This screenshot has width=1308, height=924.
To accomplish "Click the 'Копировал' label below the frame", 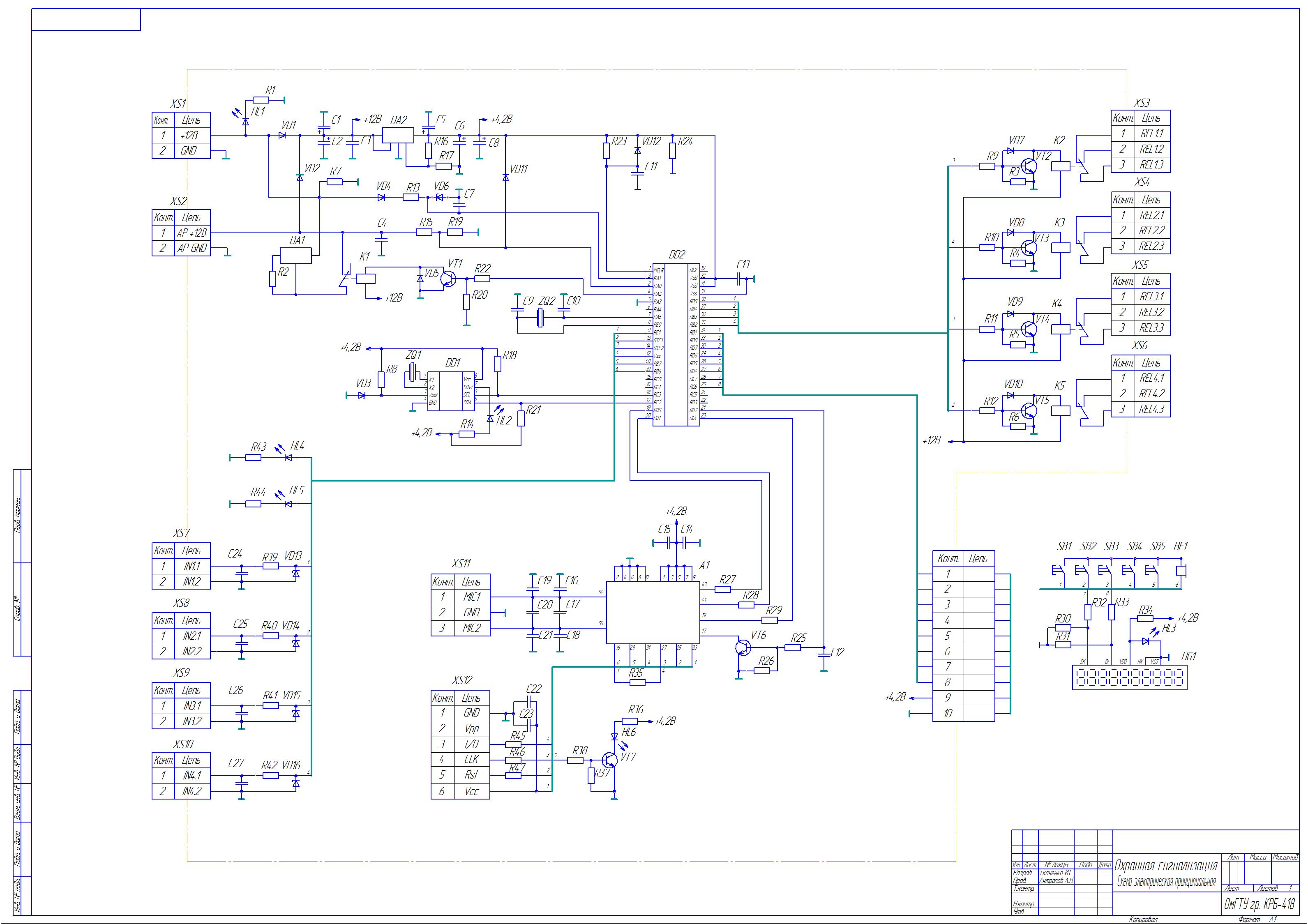I will tap(1144, 920).
